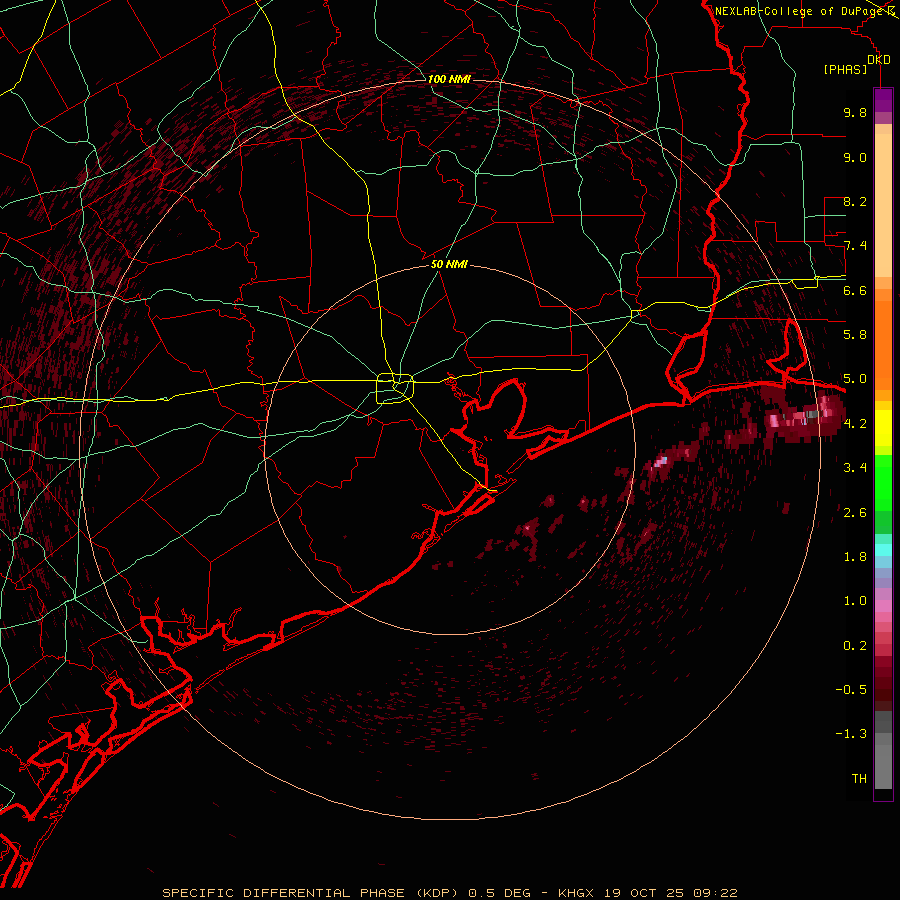Viewport: 900px width, 900px height.
Task: Click the '[PHAS]' units label
Action: (x=845, y=70)
